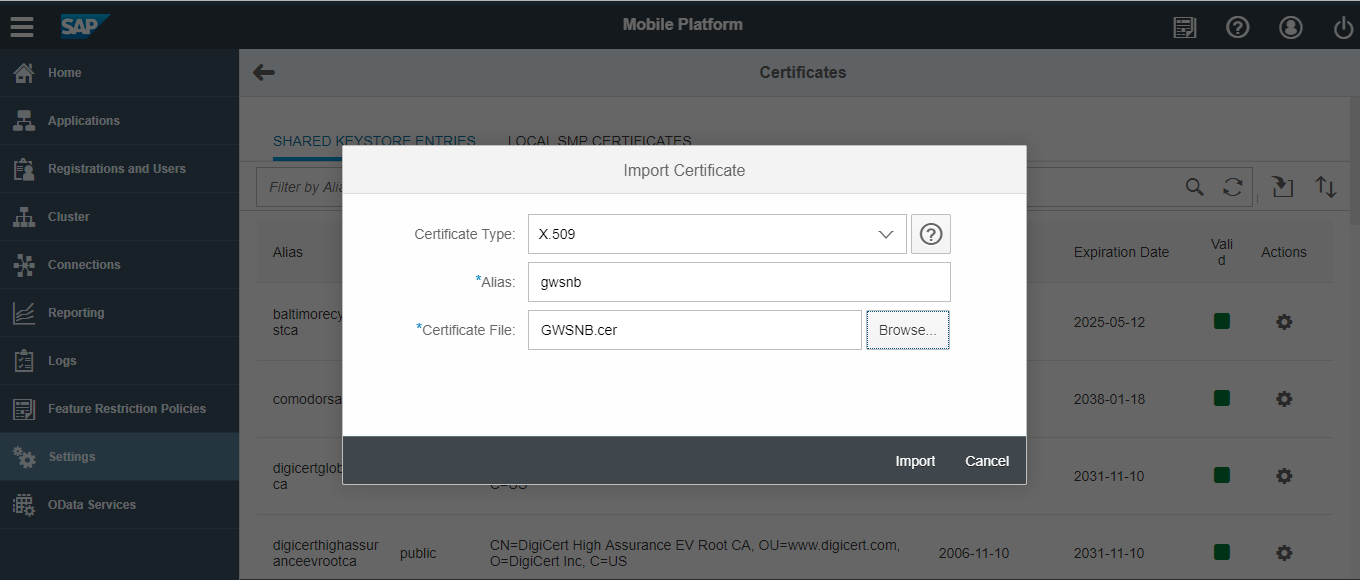Import a keystore entry via the import icon
The height and width of the screenshot is (580, 1360).
pos(1283,186)
